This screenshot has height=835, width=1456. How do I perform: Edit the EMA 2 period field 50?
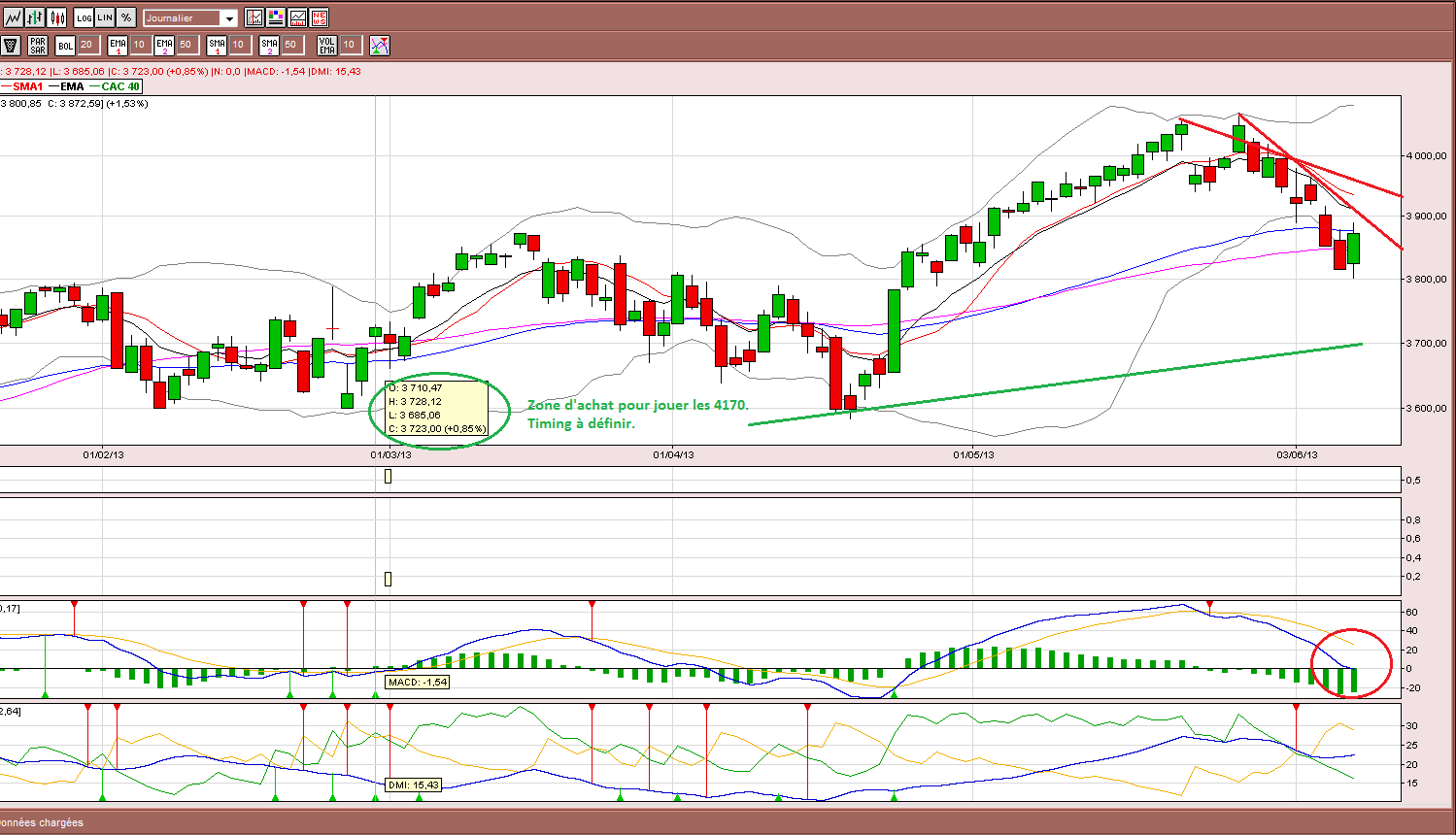(186, 45)
